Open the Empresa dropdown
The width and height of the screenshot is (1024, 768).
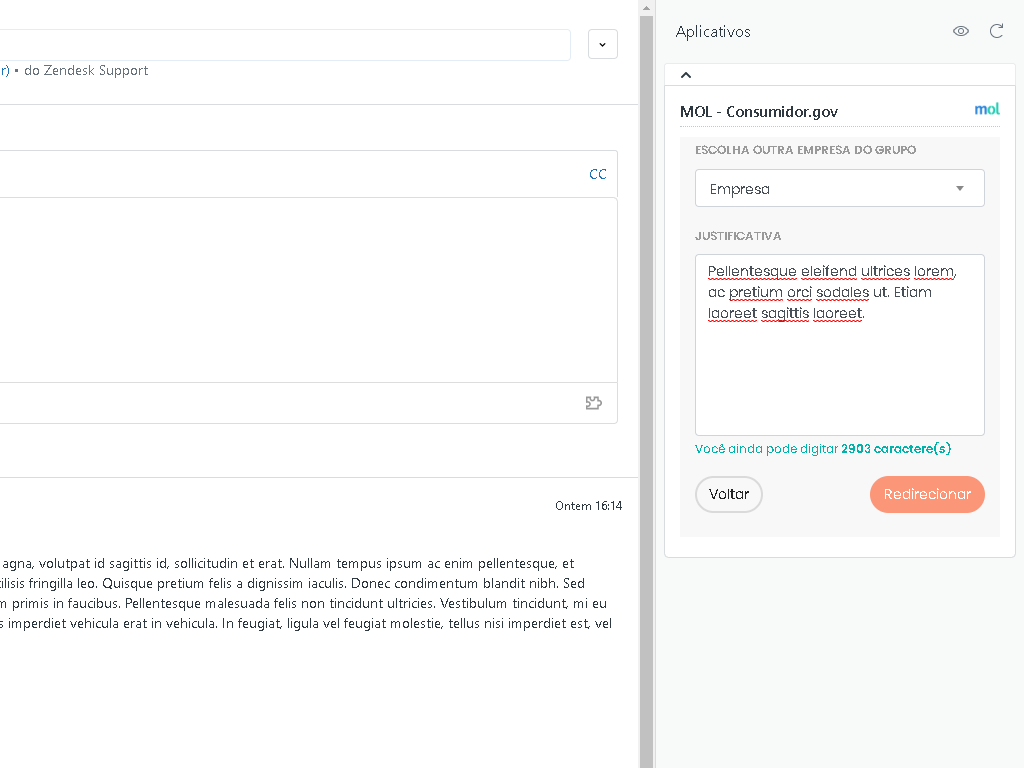point(839,188)
